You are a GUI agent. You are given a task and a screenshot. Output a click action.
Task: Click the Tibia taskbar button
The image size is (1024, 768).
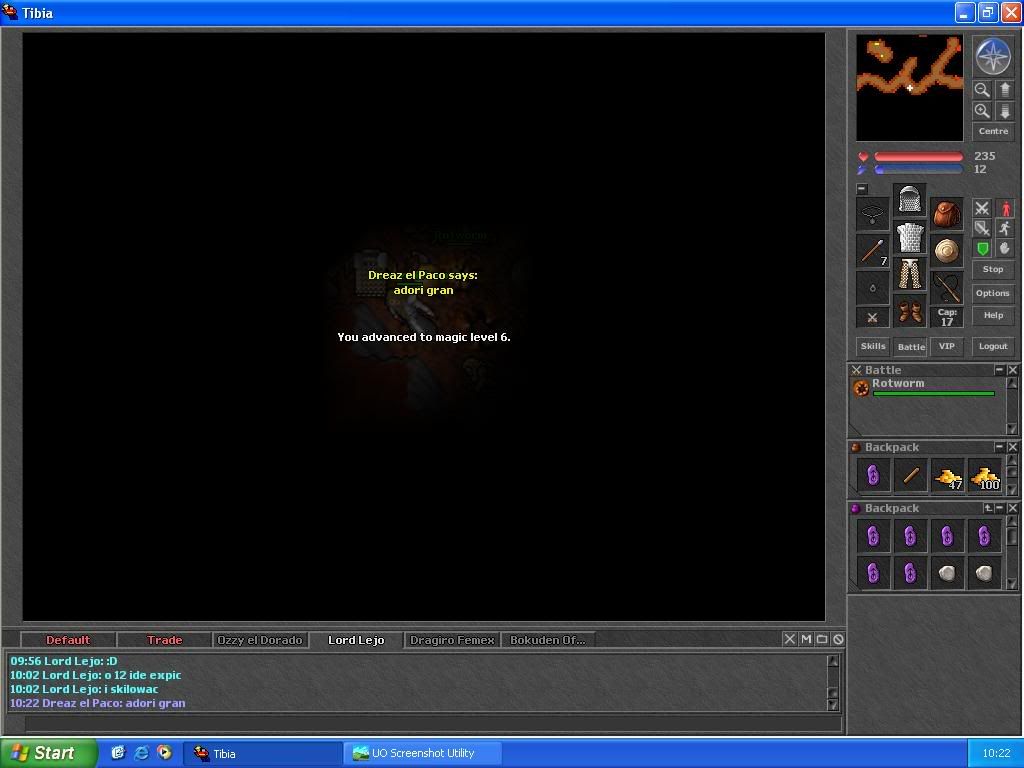pos(263,753)
